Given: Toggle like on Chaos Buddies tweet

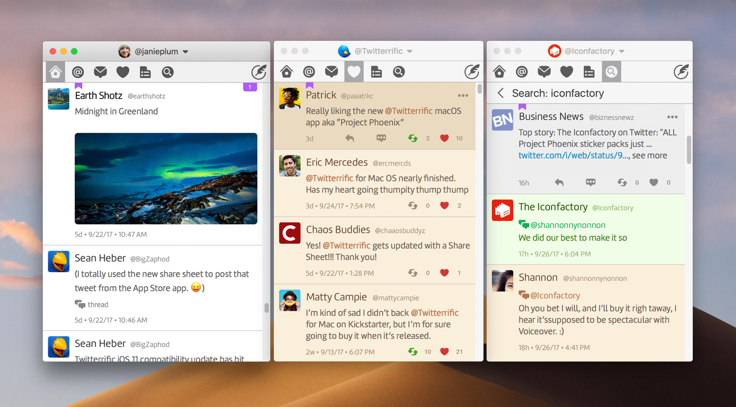Looking at the screenshot, I should pos(445,273).
